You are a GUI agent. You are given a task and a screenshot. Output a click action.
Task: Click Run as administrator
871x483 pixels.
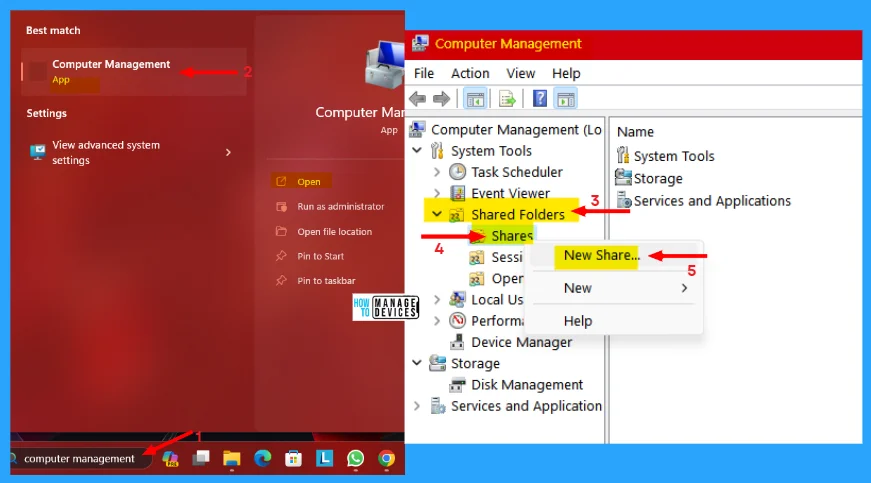[341, 207]
